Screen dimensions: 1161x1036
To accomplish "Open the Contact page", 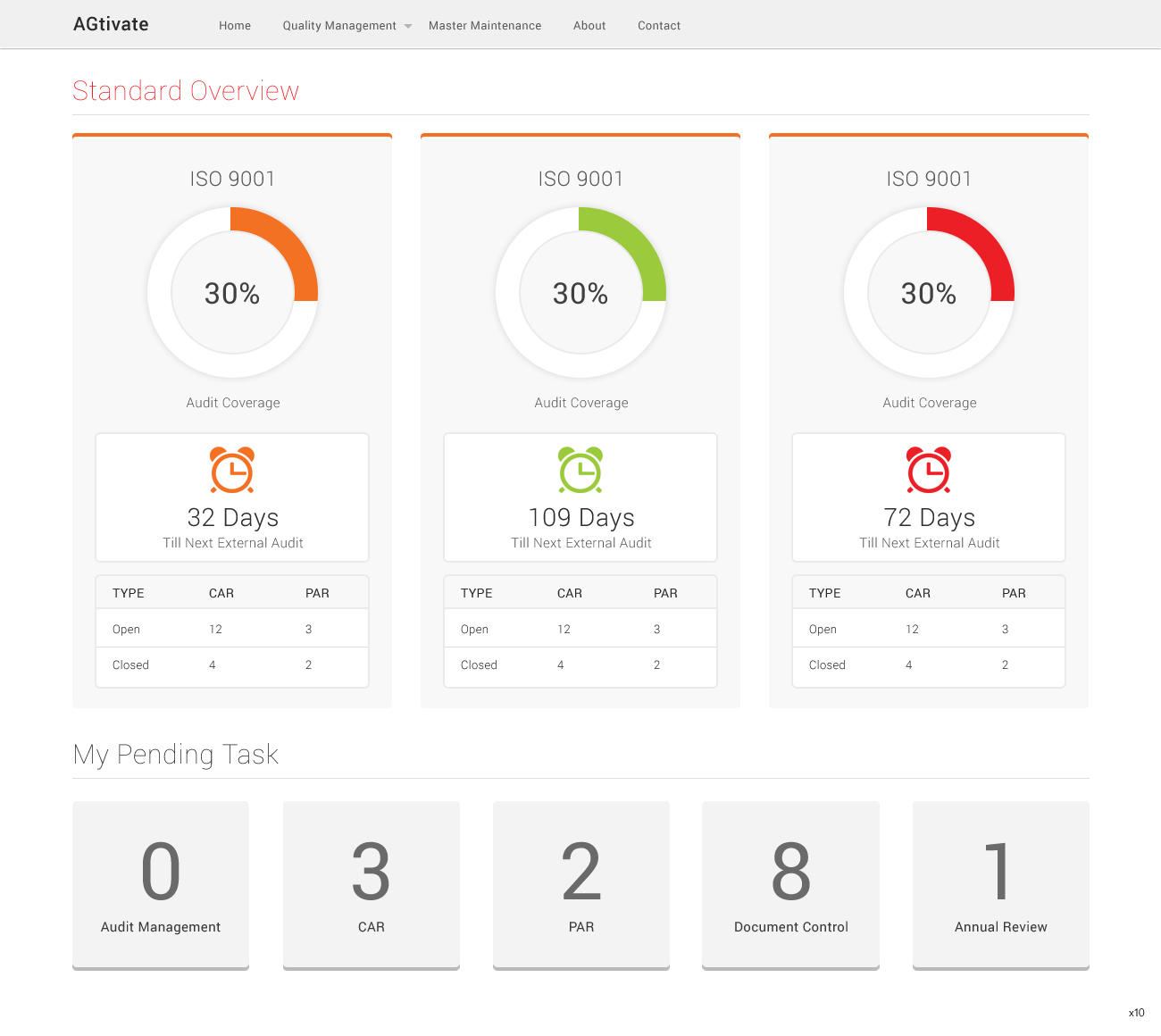I will pos(659,26).
